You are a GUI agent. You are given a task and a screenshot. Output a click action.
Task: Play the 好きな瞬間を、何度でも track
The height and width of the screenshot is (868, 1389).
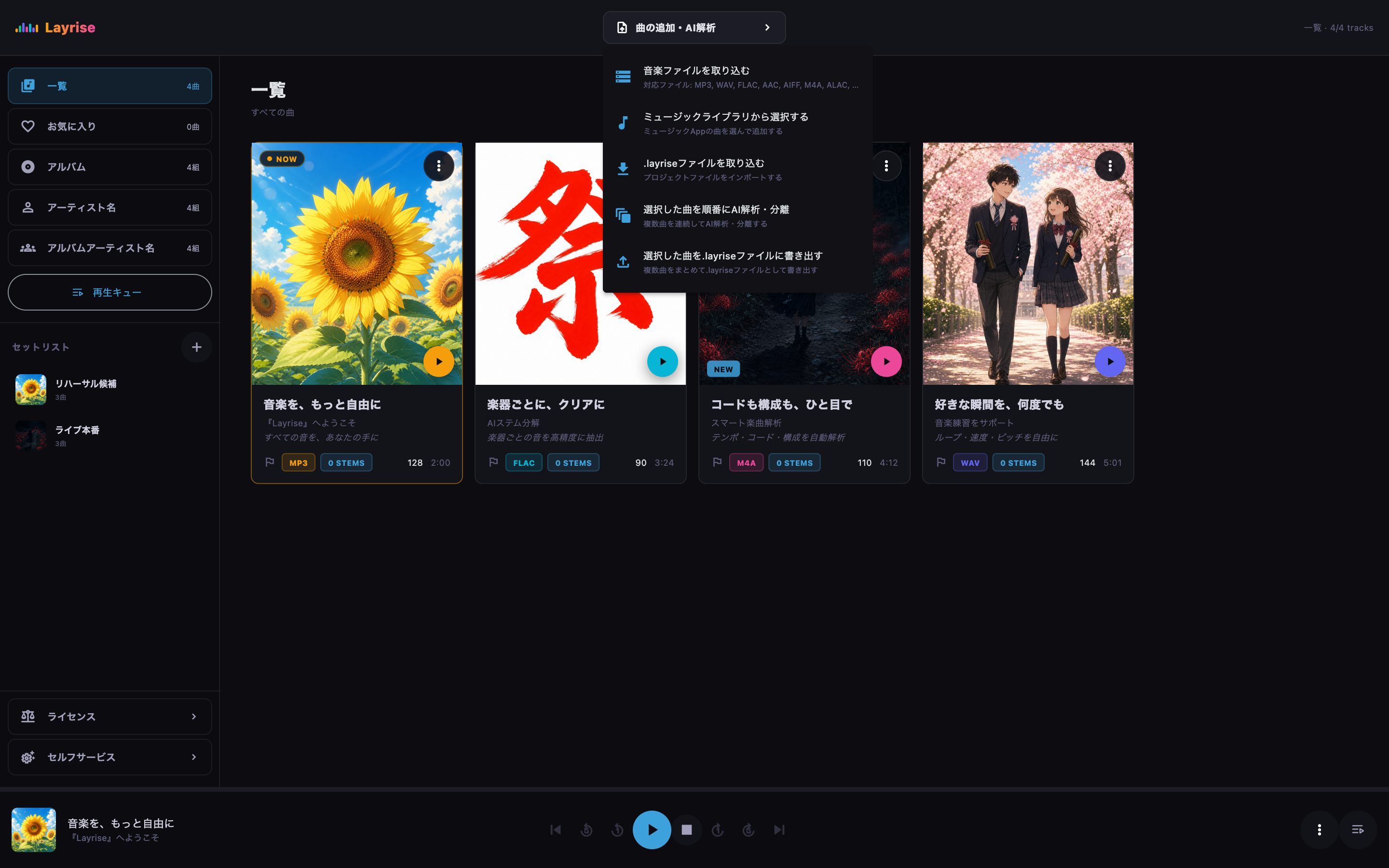pos(1110,362)
